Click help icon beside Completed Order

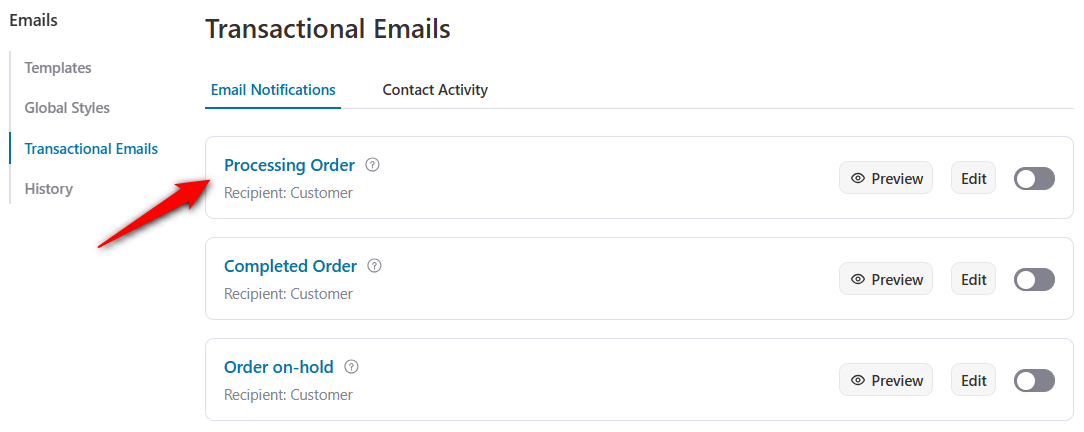pyautogui.click(x=374, y=266)
